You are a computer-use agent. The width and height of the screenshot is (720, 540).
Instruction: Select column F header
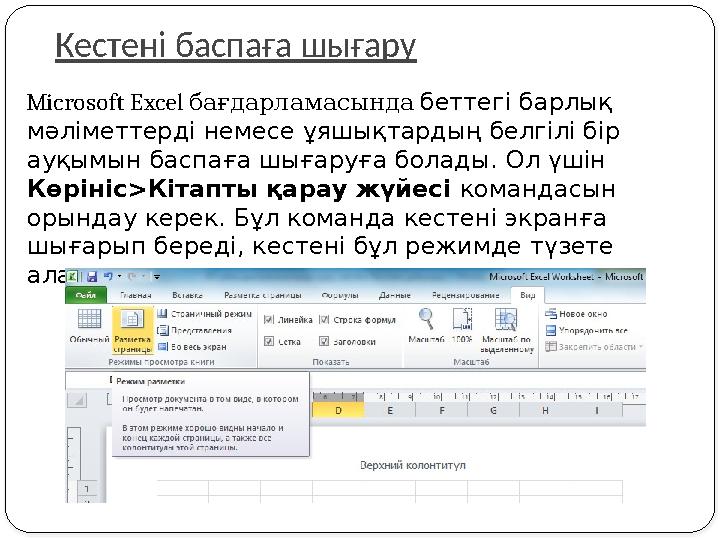442,410
